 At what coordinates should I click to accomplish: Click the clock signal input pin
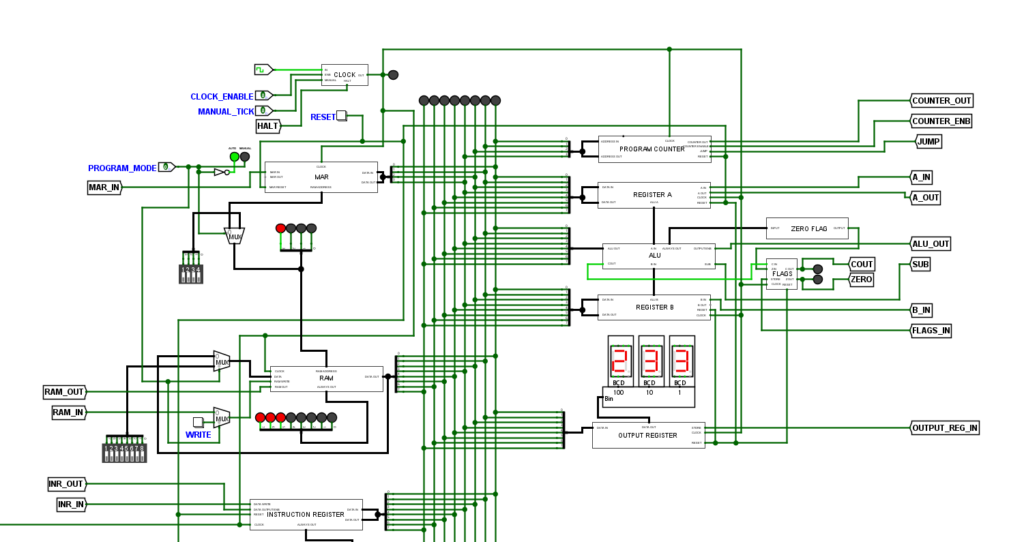[x=262, y=70]
